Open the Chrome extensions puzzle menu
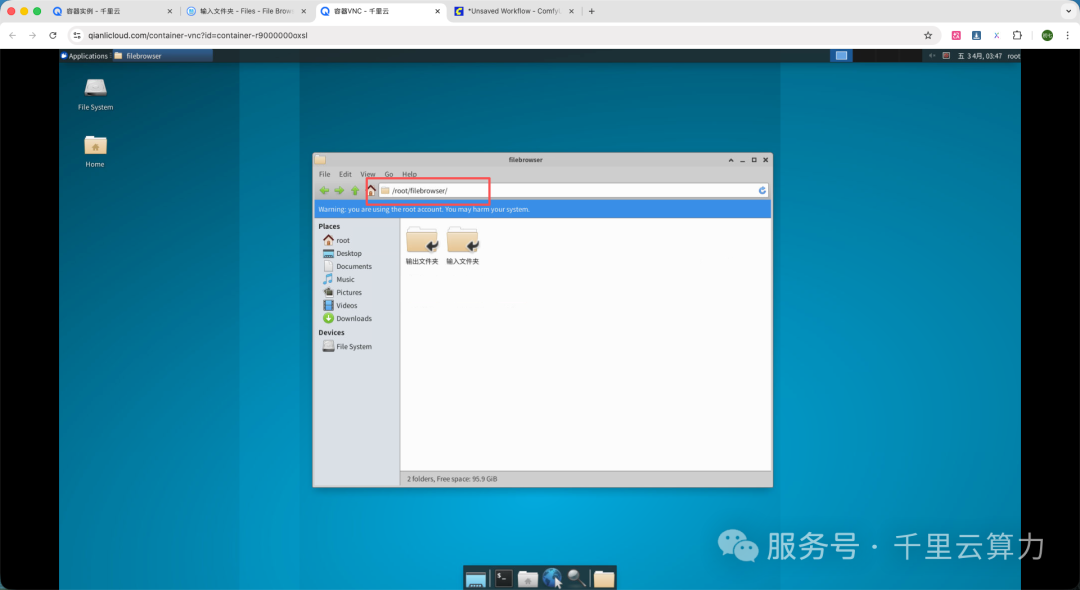The width and height of the screenshot is (1080, 590). (1017, 35)
